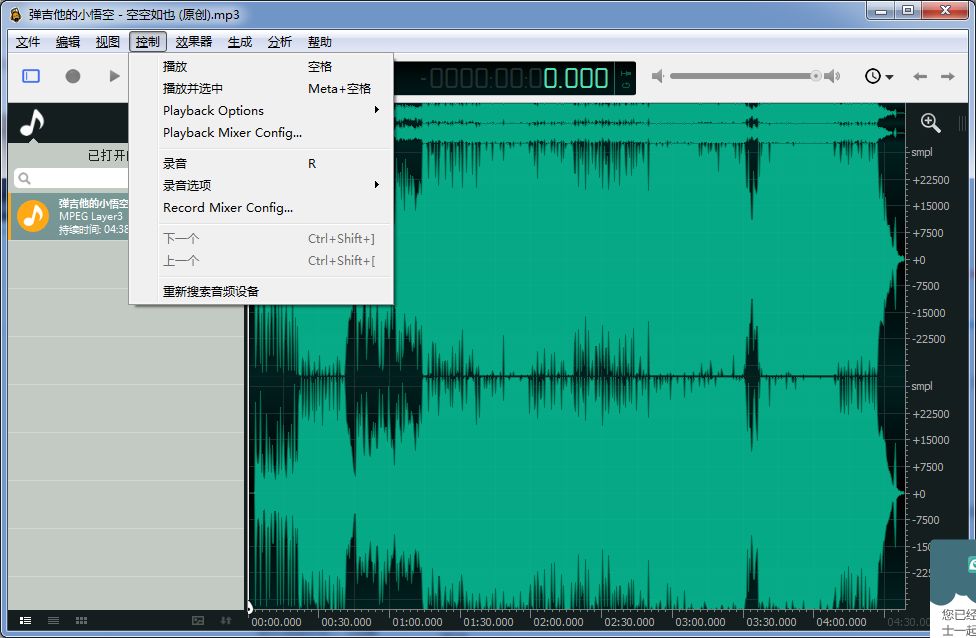Click the back arrow navigation icon

coord(920,77)
